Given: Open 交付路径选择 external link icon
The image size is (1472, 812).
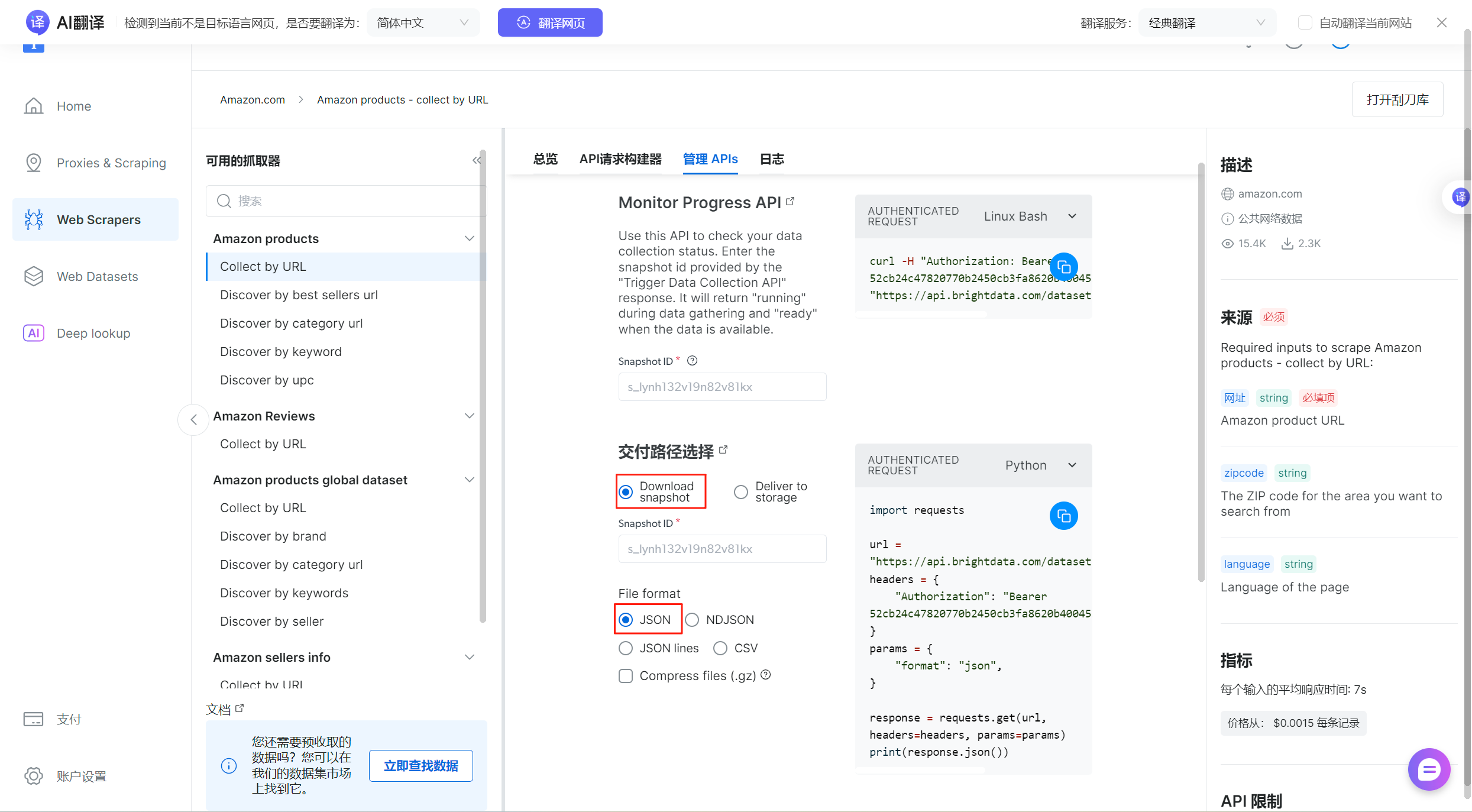Looking at the screenshot, I should [723, 449].
